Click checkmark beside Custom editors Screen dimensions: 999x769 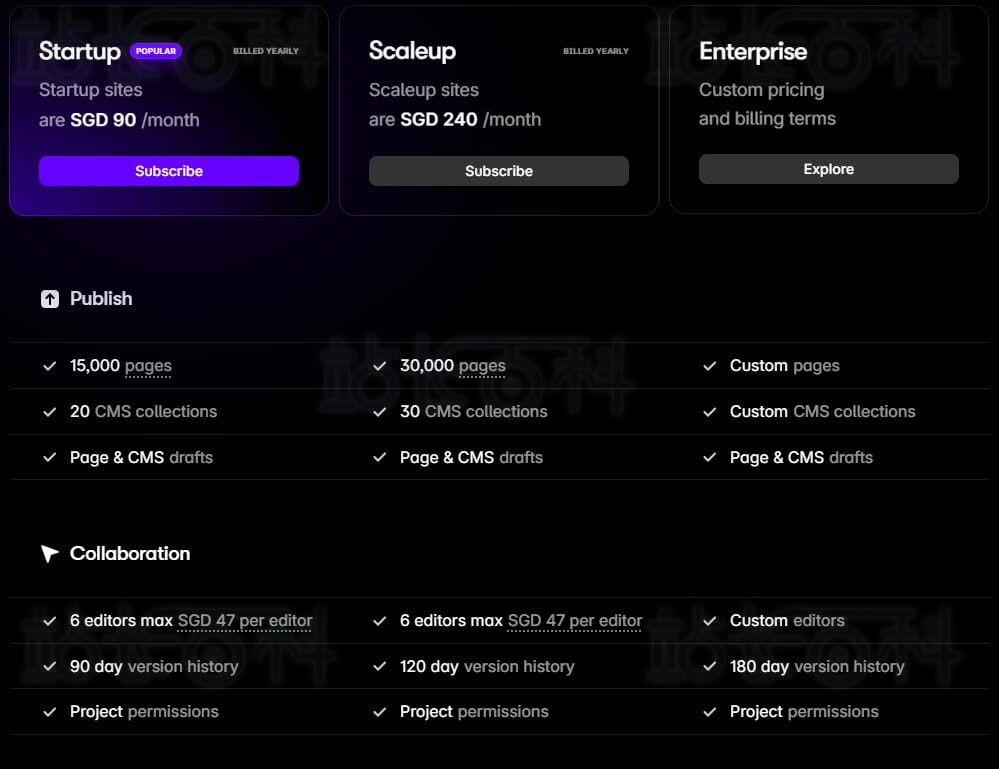pos(710,621)
